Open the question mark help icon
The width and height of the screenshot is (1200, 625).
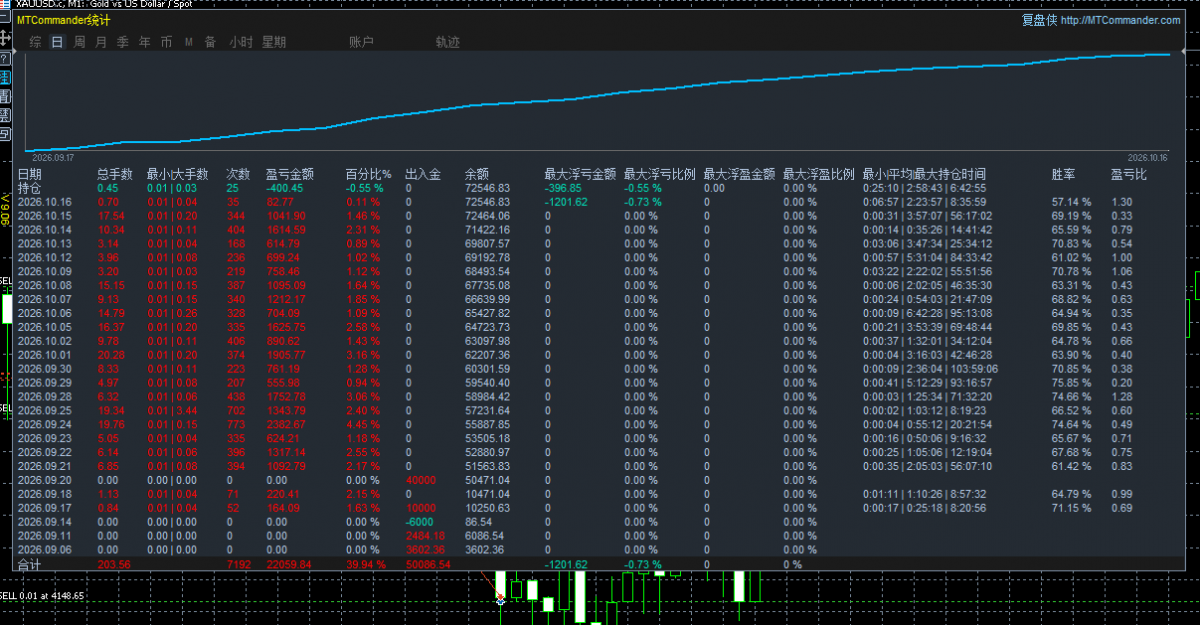coord(5,58)
